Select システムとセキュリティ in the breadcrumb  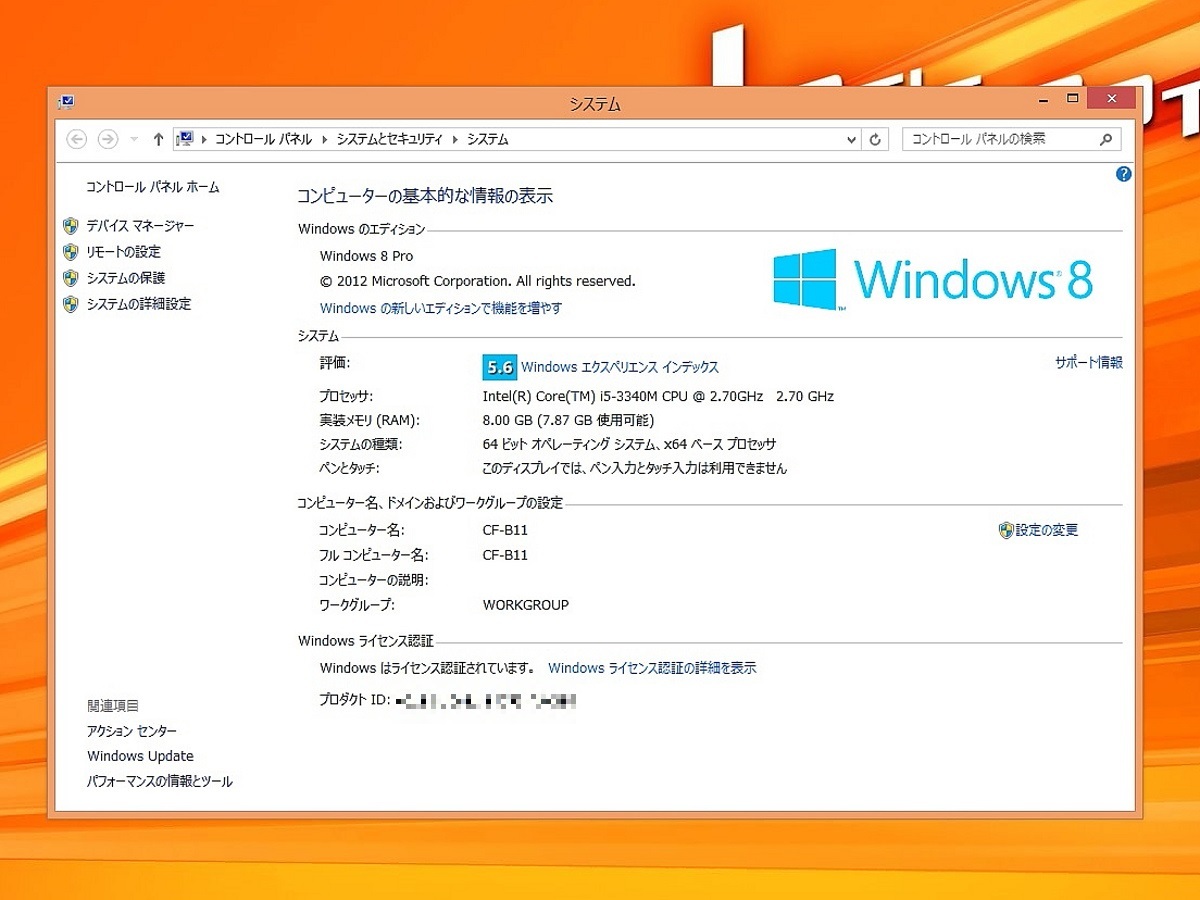coord(389,140)
